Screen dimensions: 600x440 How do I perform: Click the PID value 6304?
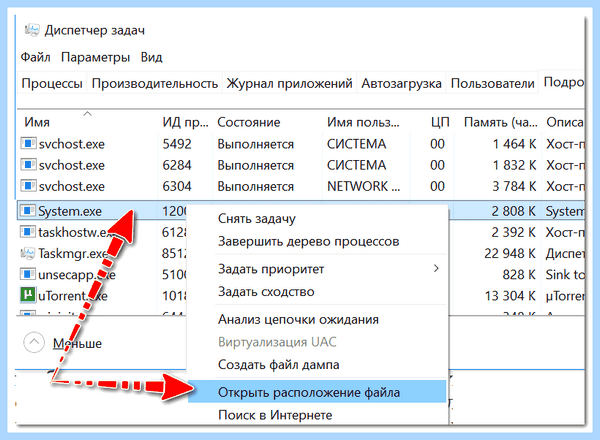click(x=177, y=186)
